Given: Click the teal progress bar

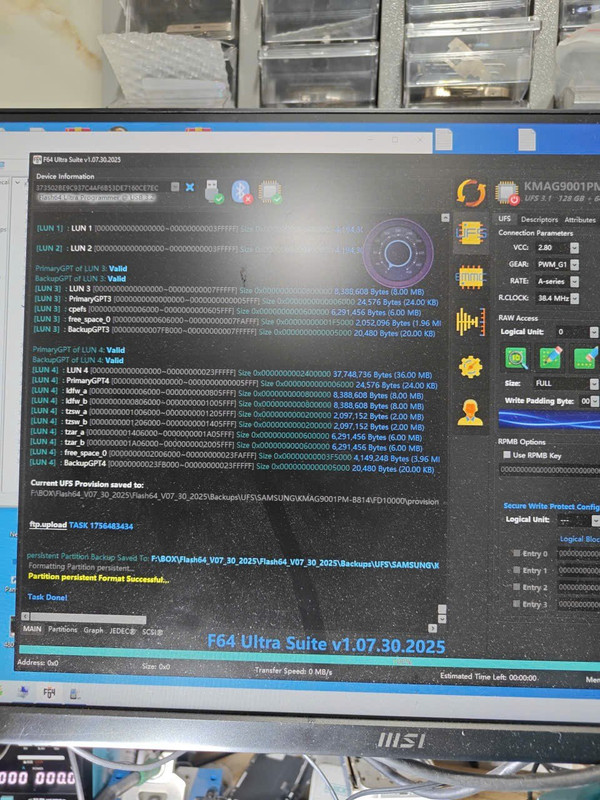Looking at the screenshot, I should (x=309, y=656).
